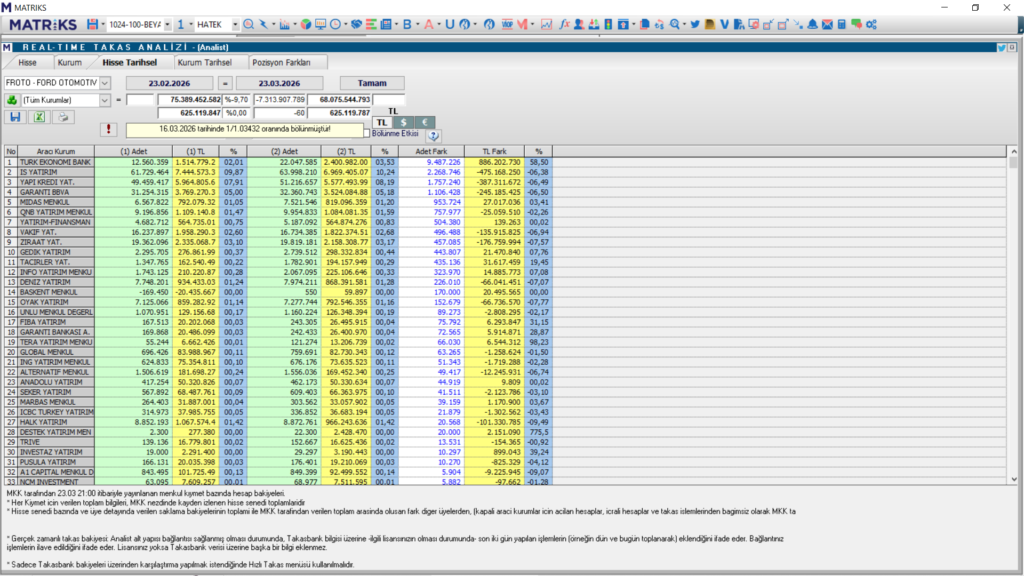Click the scroll down arrow of the table
The height and width of the screenshot is (576, 1024).
1013,479
